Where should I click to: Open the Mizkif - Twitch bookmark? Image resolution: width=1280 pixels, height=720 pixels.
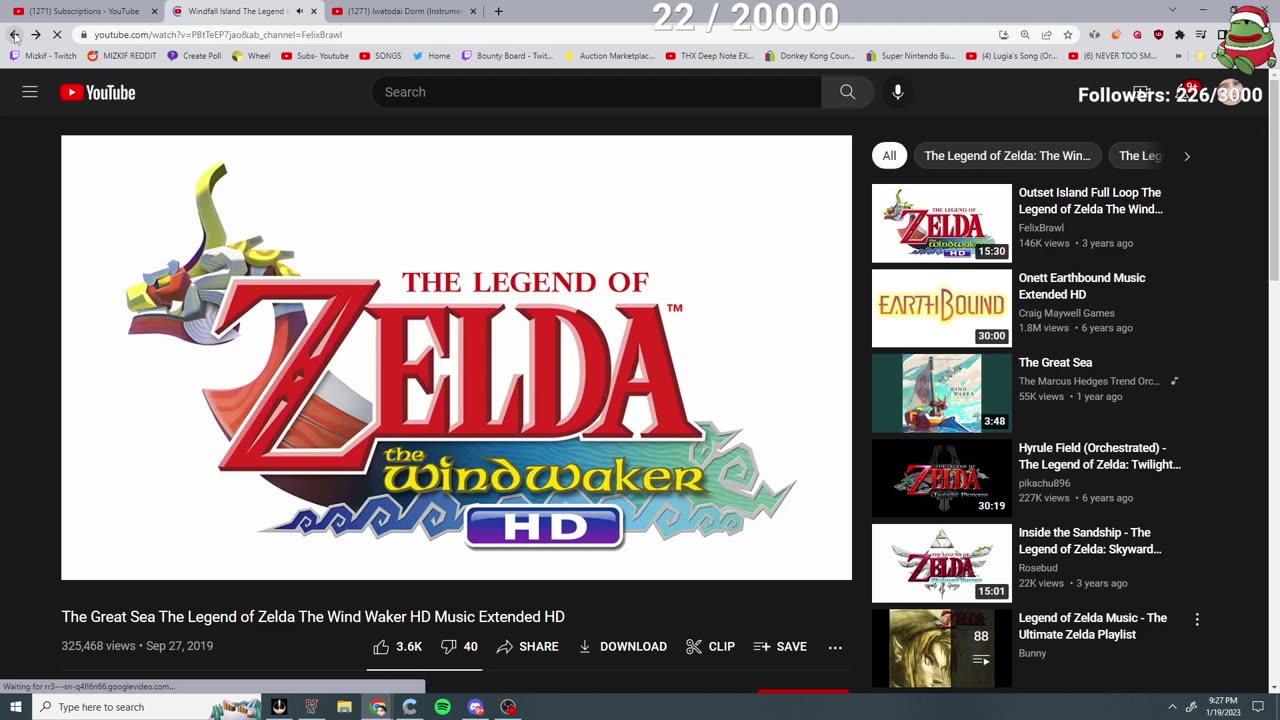click(43, 56)
